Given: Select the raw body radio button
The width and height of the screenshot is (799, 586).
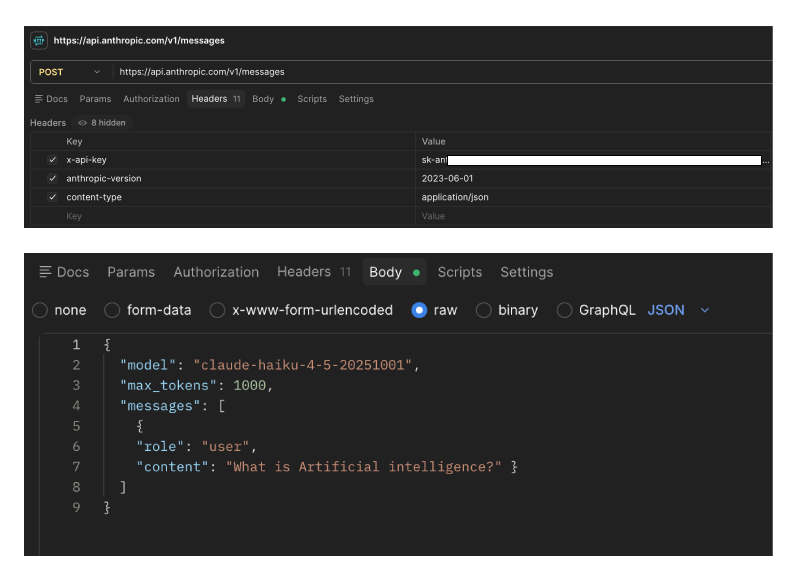Looking at the screenshot, I should [x=419, y=310].
